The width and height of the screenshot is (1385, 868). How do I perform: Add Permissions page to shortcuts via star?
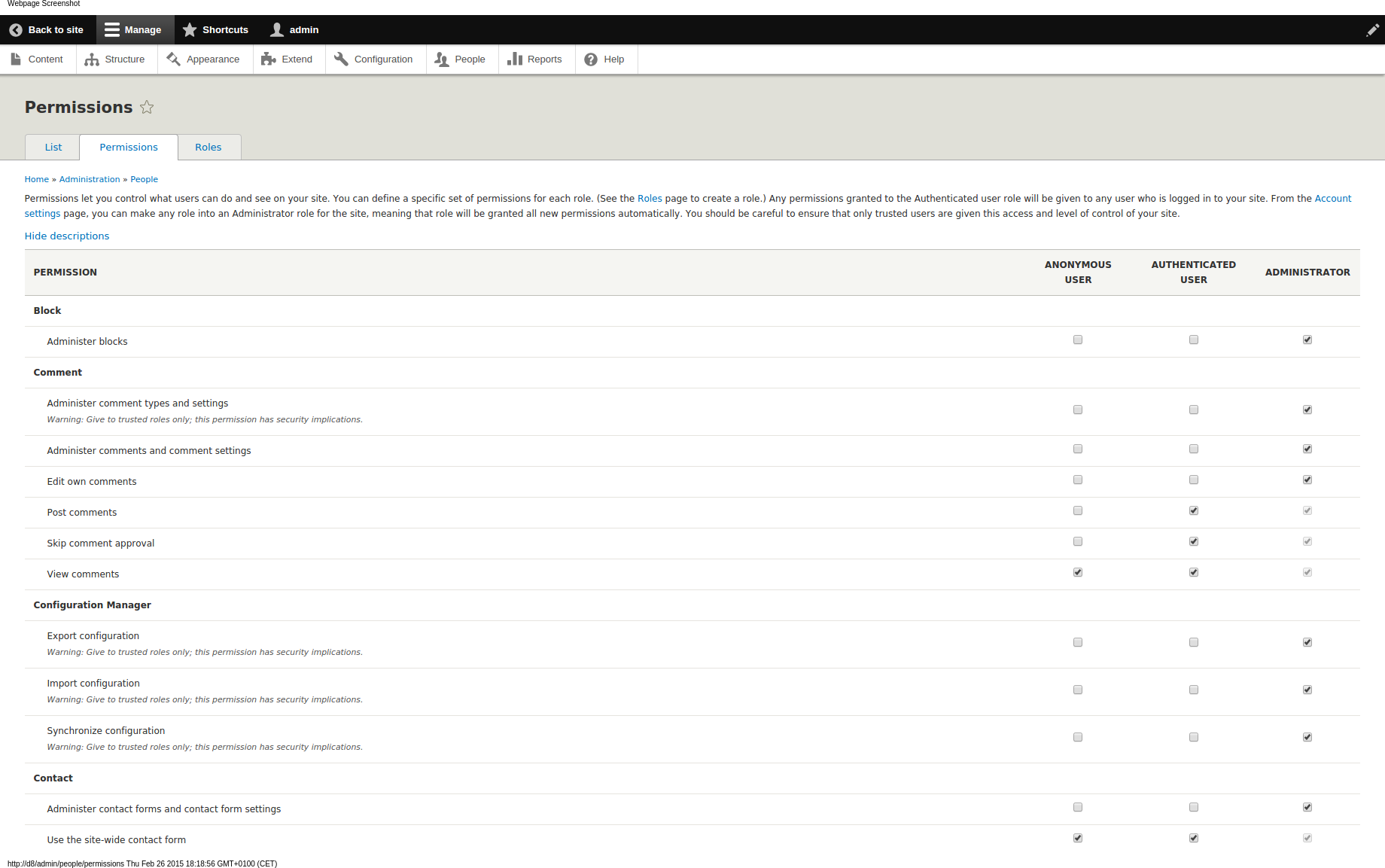[147, 107]
